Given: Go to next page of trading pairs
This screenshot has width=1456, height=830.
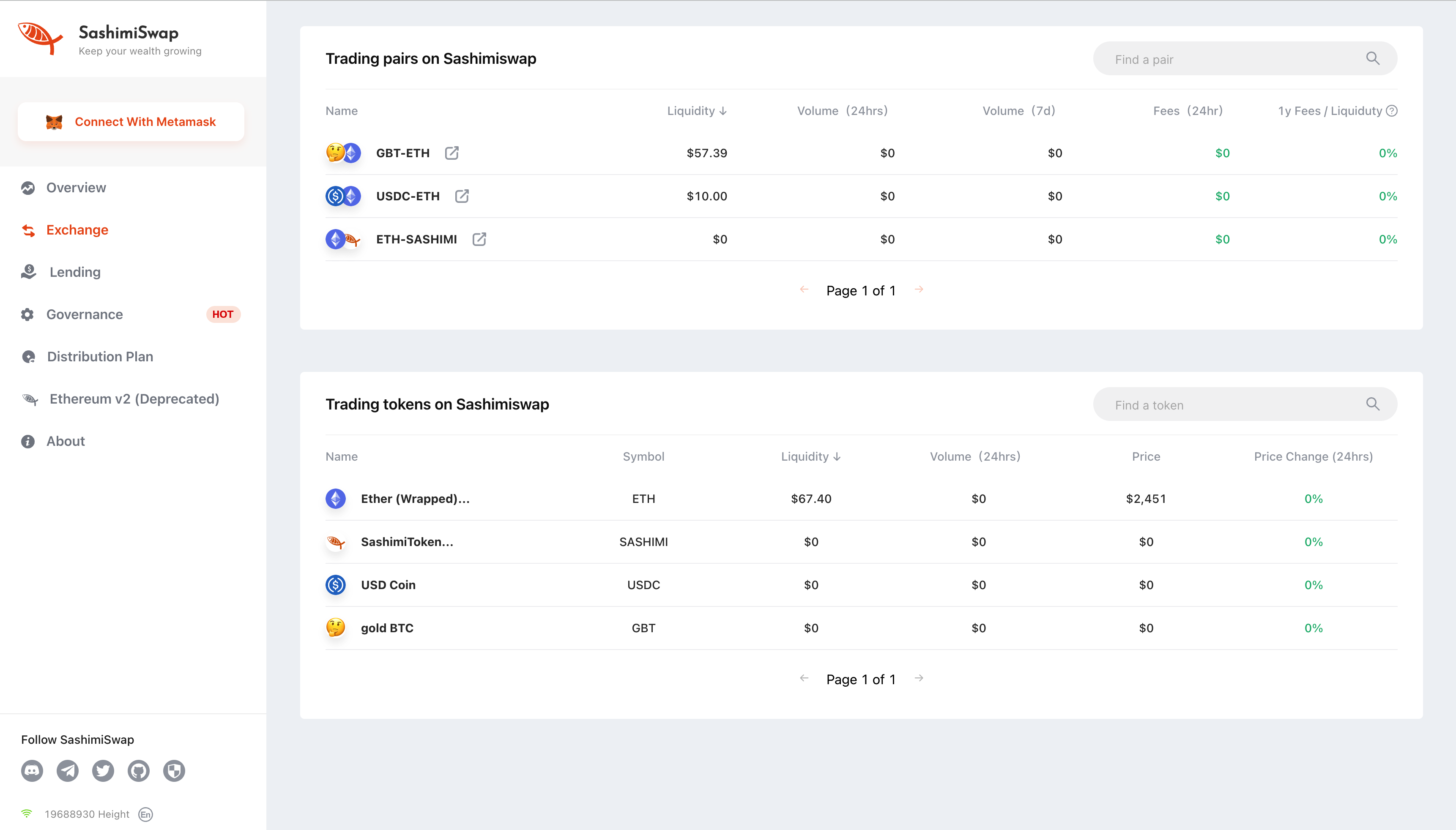Looking at the screenshot, I should [x=918, y=289].
